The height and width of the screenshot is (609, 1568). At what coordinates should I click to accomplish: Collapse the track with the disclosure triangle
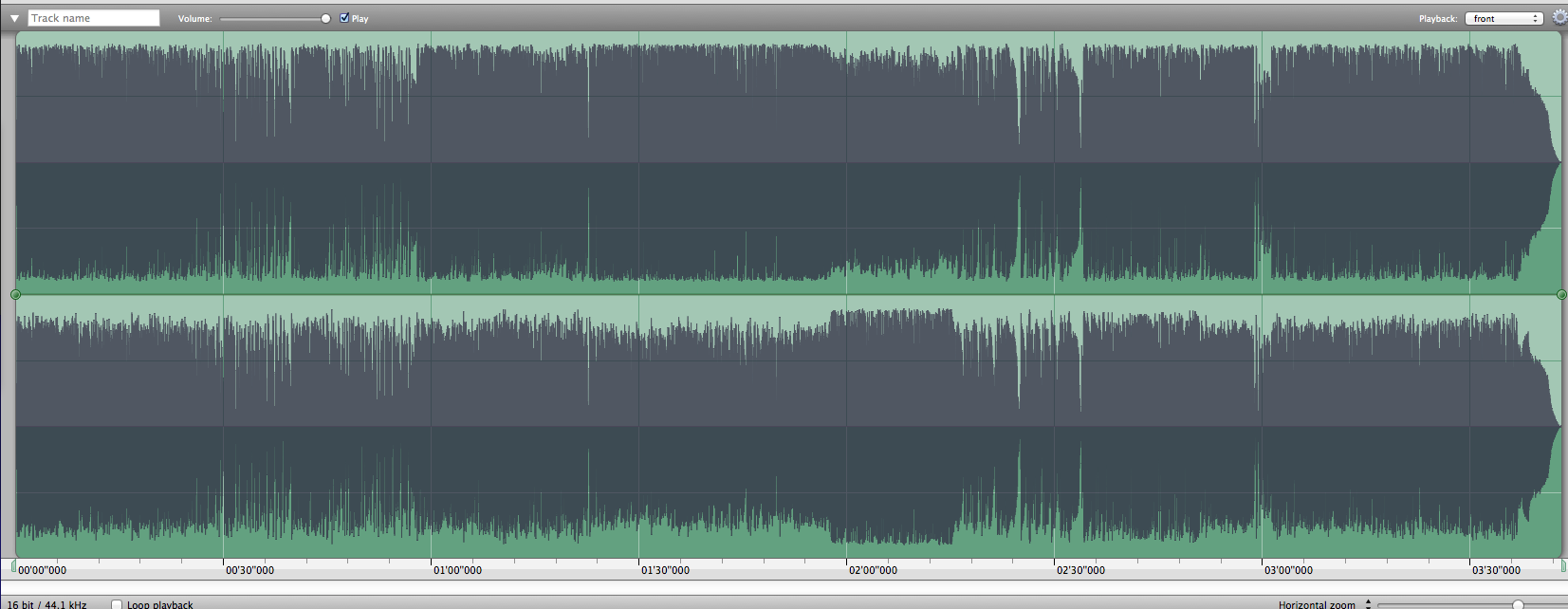pyautogui.click(x=14, y=18)
